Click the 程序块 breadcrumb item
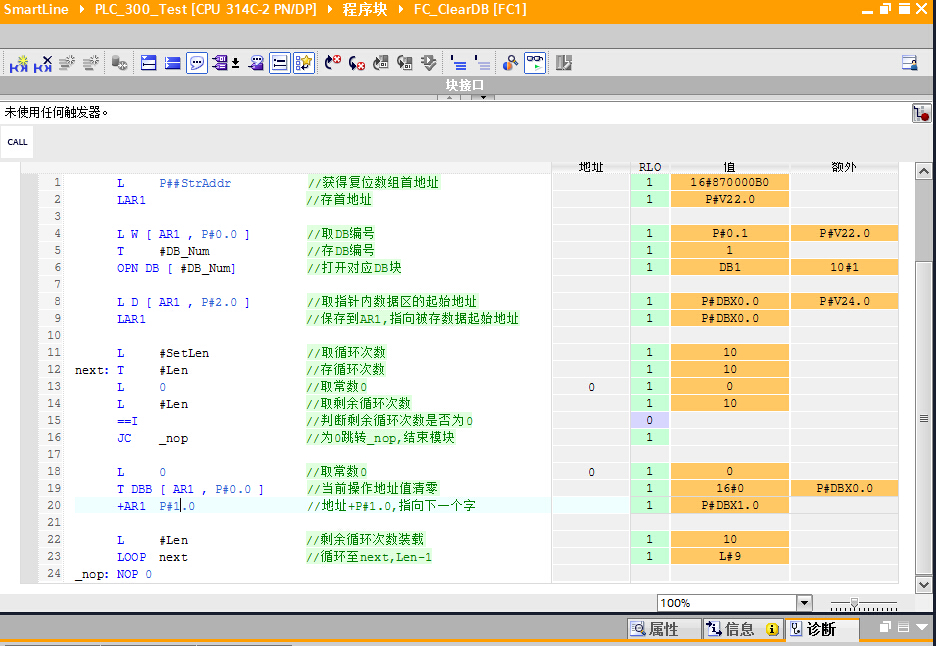 pos(365,10)
